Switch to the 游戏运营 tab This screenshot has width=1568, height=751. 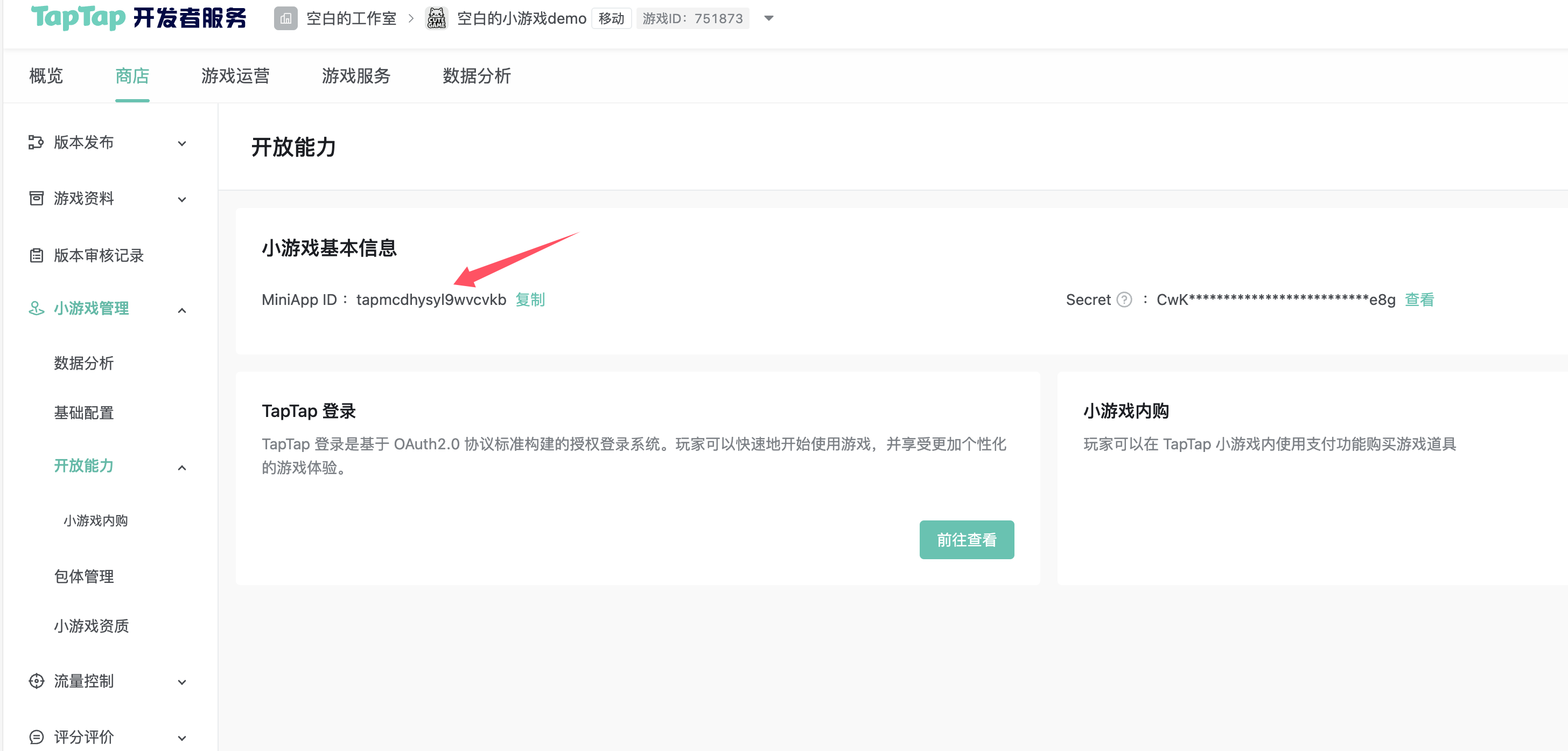pos(235,76)
